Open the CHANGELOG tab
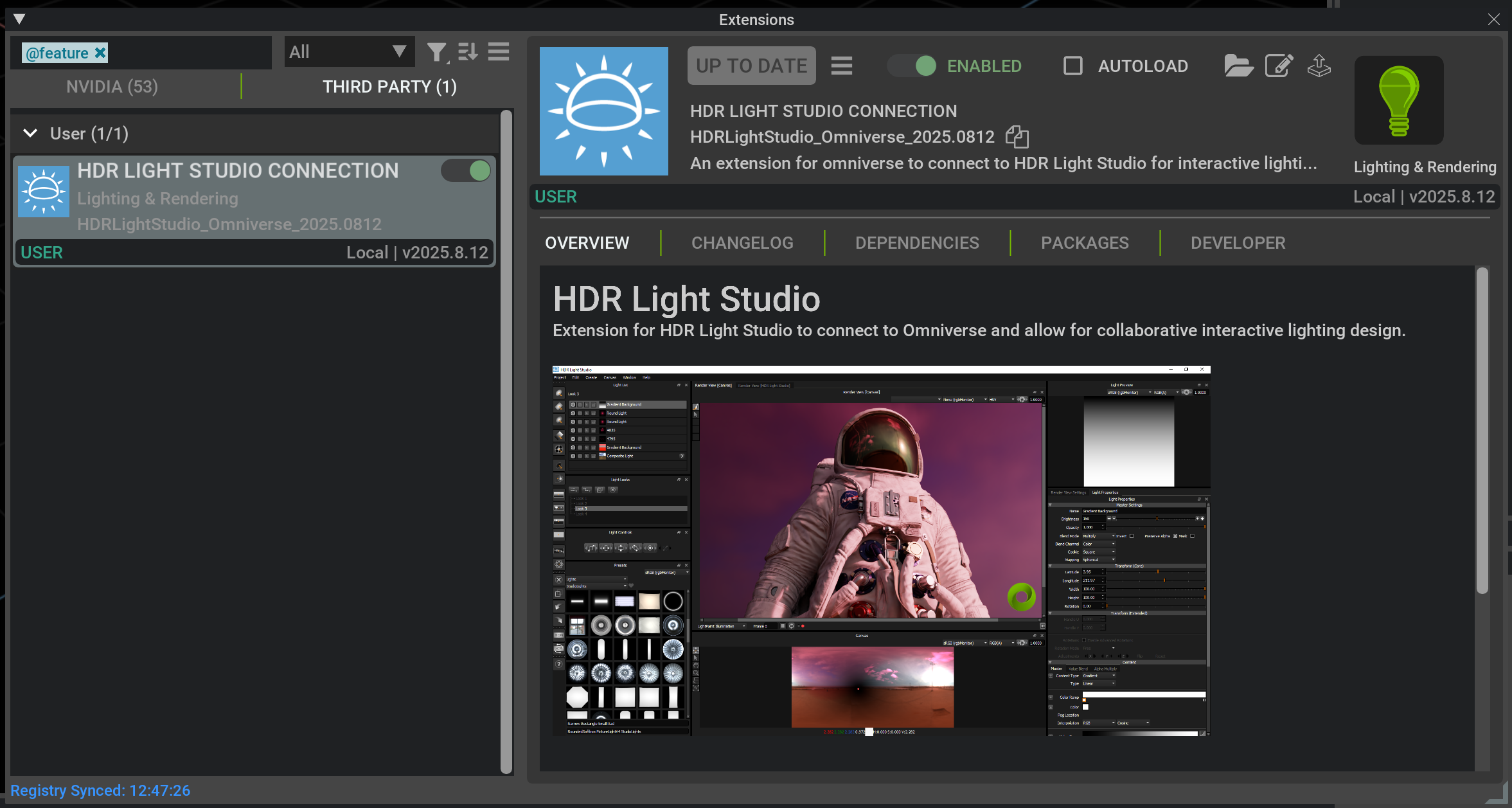Image resolution: width=1512 pixels, height=808 pixels. point(742,243)
